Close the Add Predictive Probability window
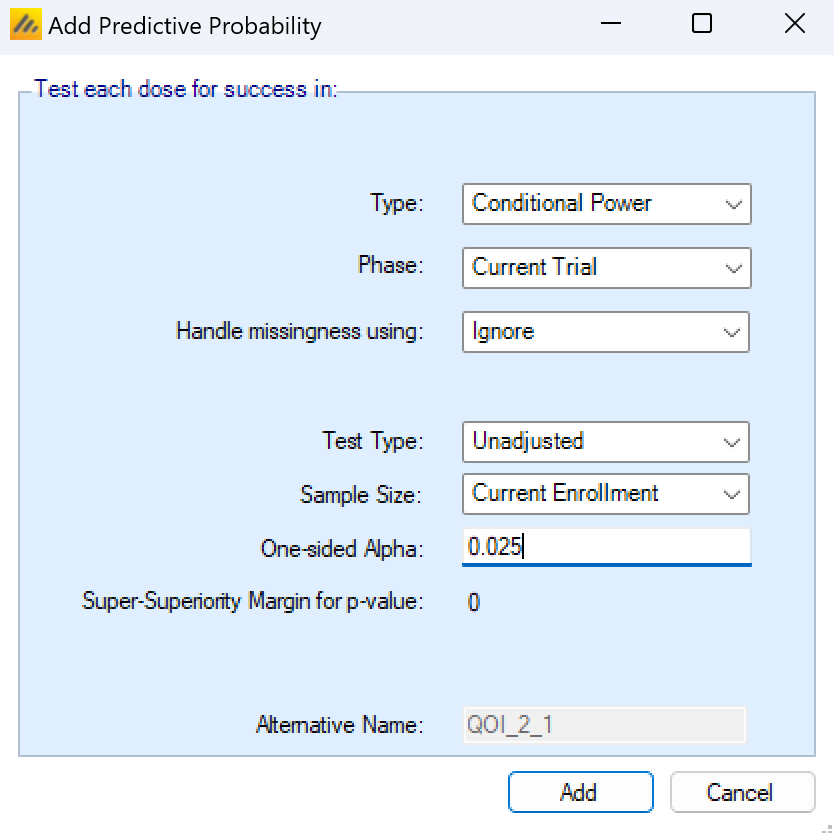 (x=794, y=25)
